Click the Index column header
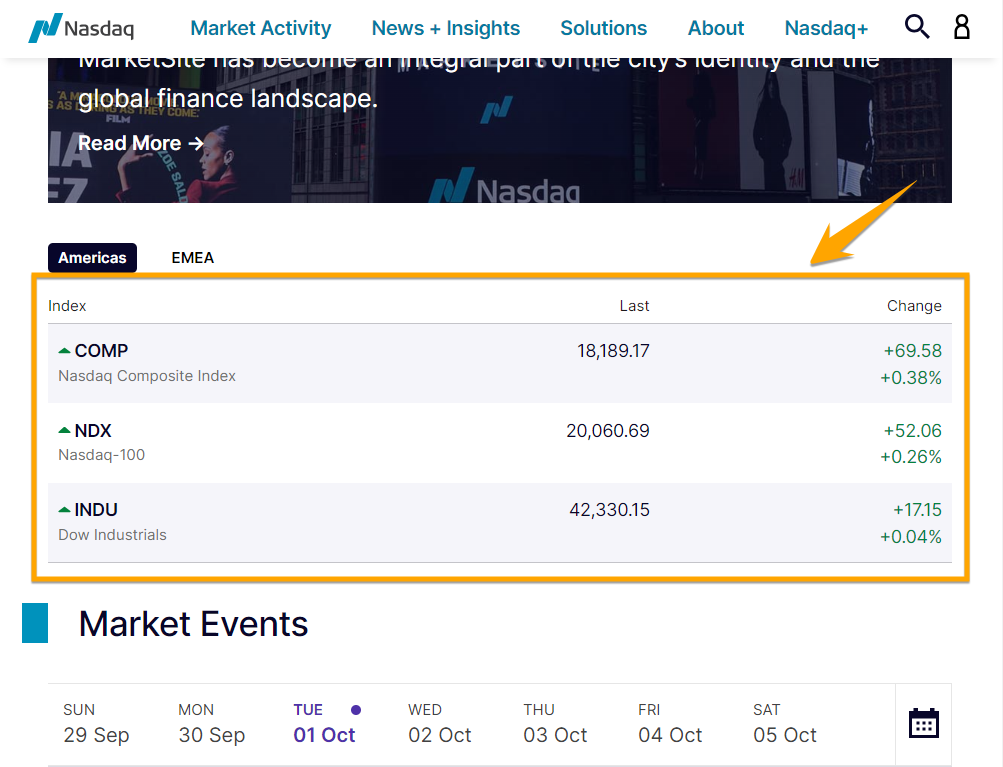 67,306
